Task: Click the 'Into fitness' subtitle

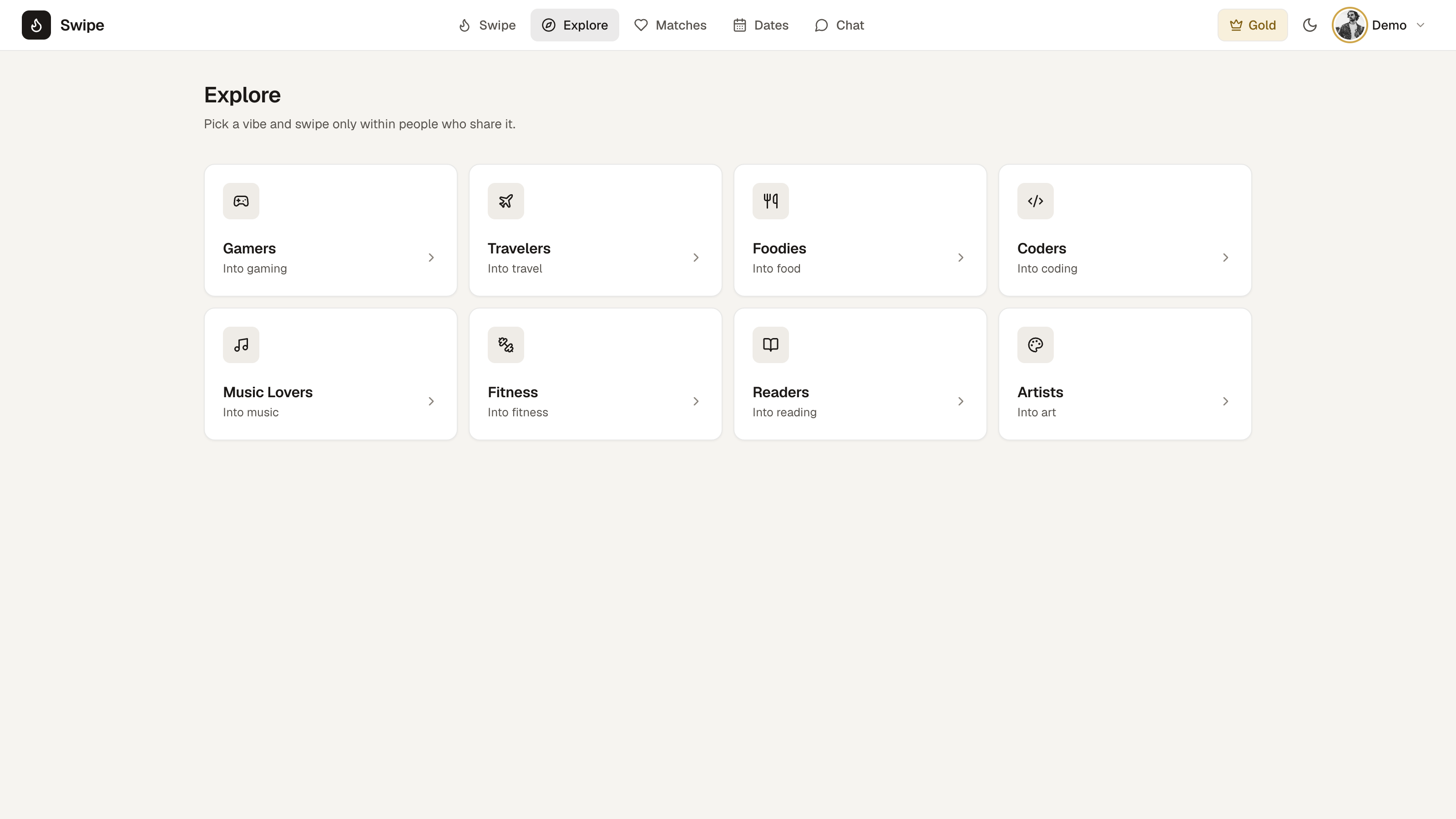Action: [518, 413]
